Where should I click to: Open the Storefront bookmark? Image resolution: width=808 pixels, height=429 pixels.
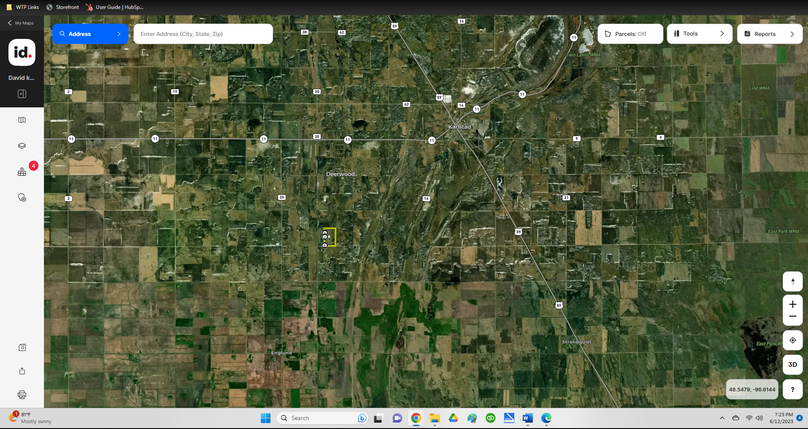pos(62,7)
